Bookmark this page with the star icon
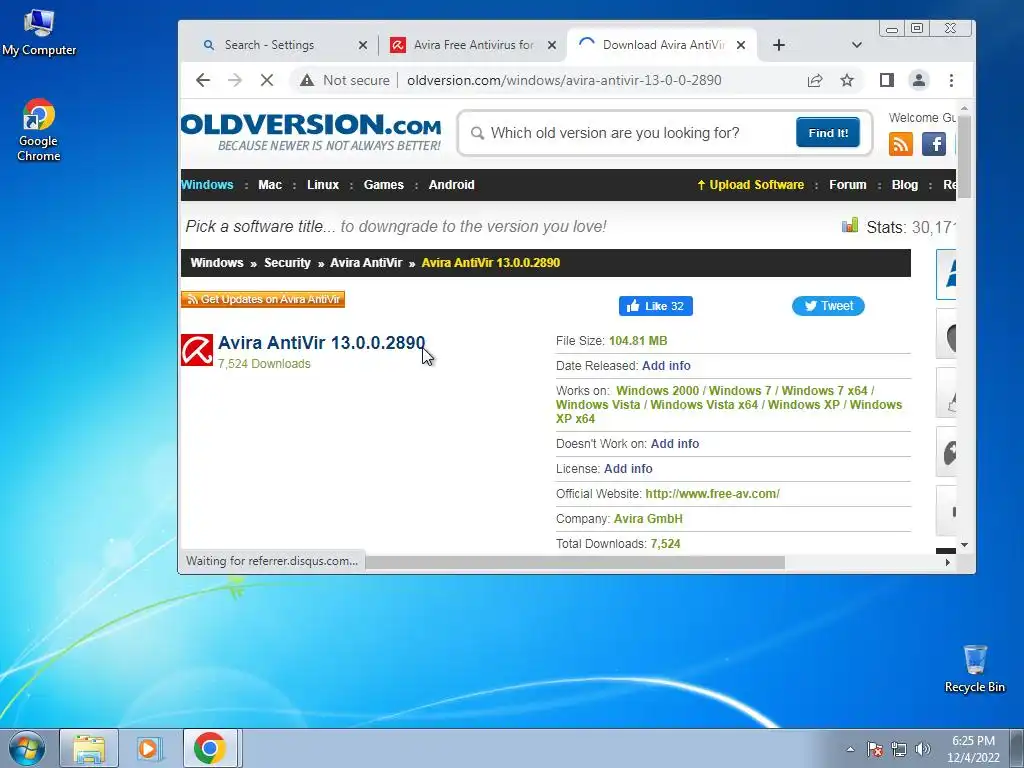 point(847,80)
